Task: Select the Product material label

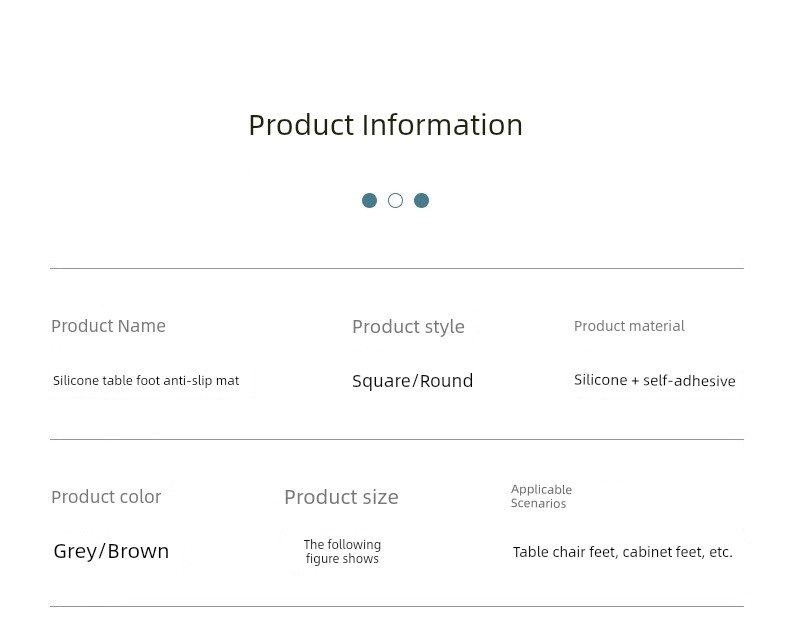Action: (x=629, y=326)
